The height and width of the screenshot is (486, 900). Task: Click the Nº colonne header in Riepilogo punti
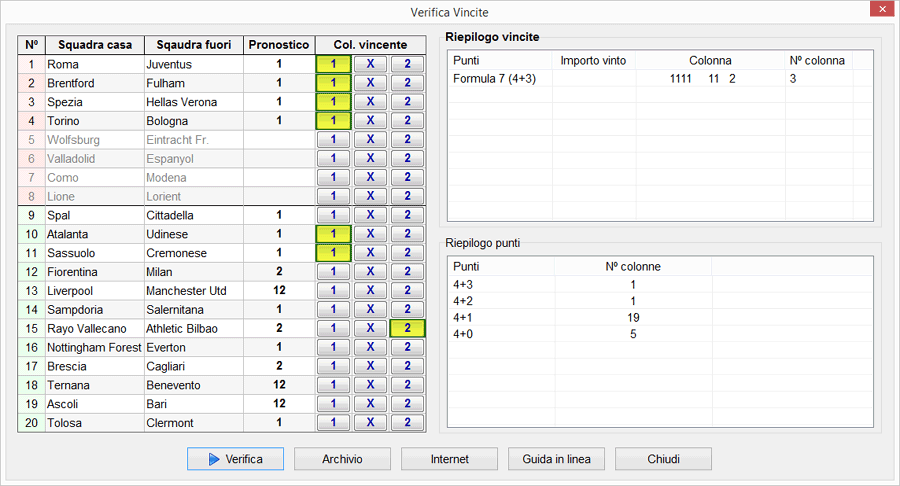632,266
